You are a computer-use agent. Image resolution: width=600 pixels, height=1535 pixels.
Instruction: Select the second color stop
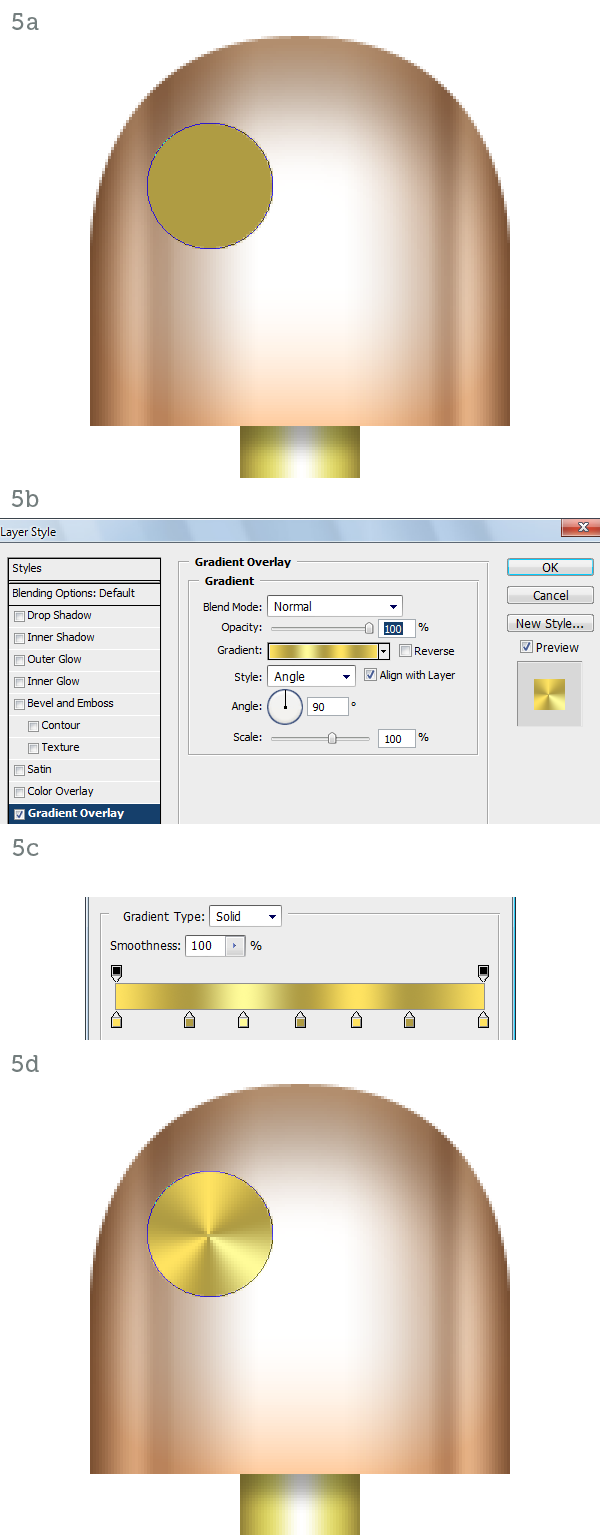pyautogui.click(x=190, y=1020)
